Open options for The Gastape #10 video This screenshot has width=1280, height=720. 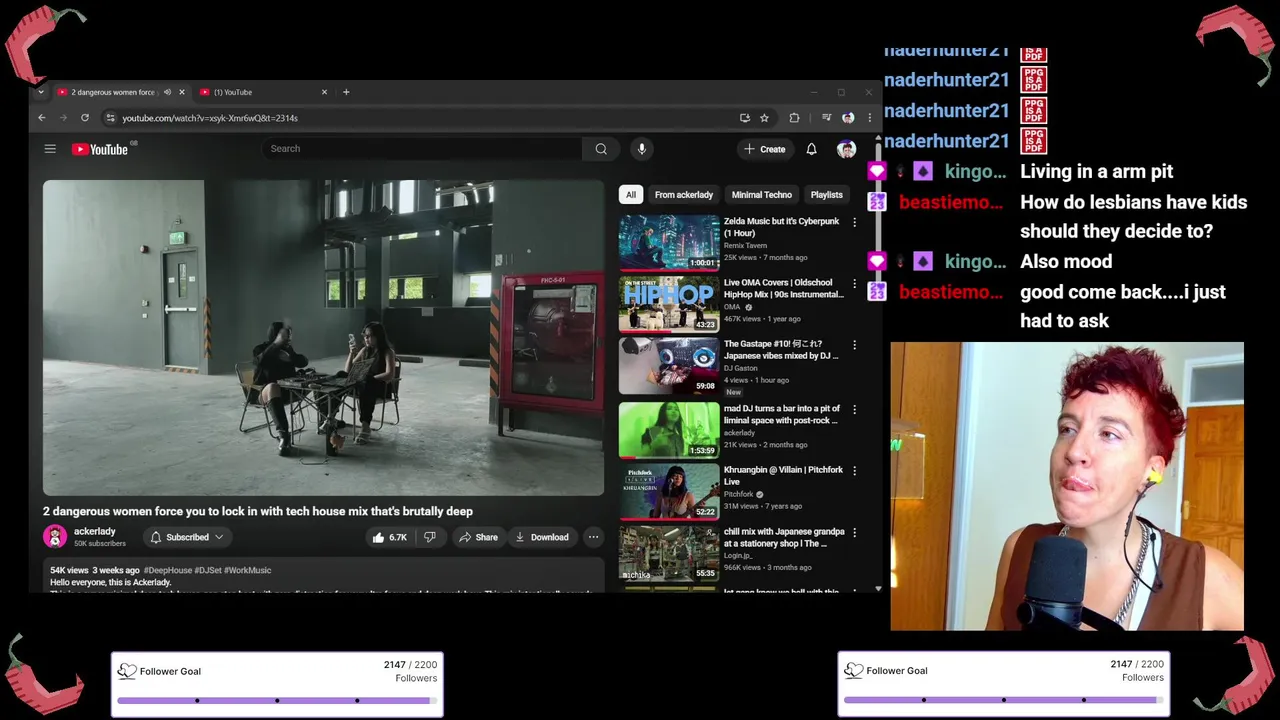click(x=854, y=345)
